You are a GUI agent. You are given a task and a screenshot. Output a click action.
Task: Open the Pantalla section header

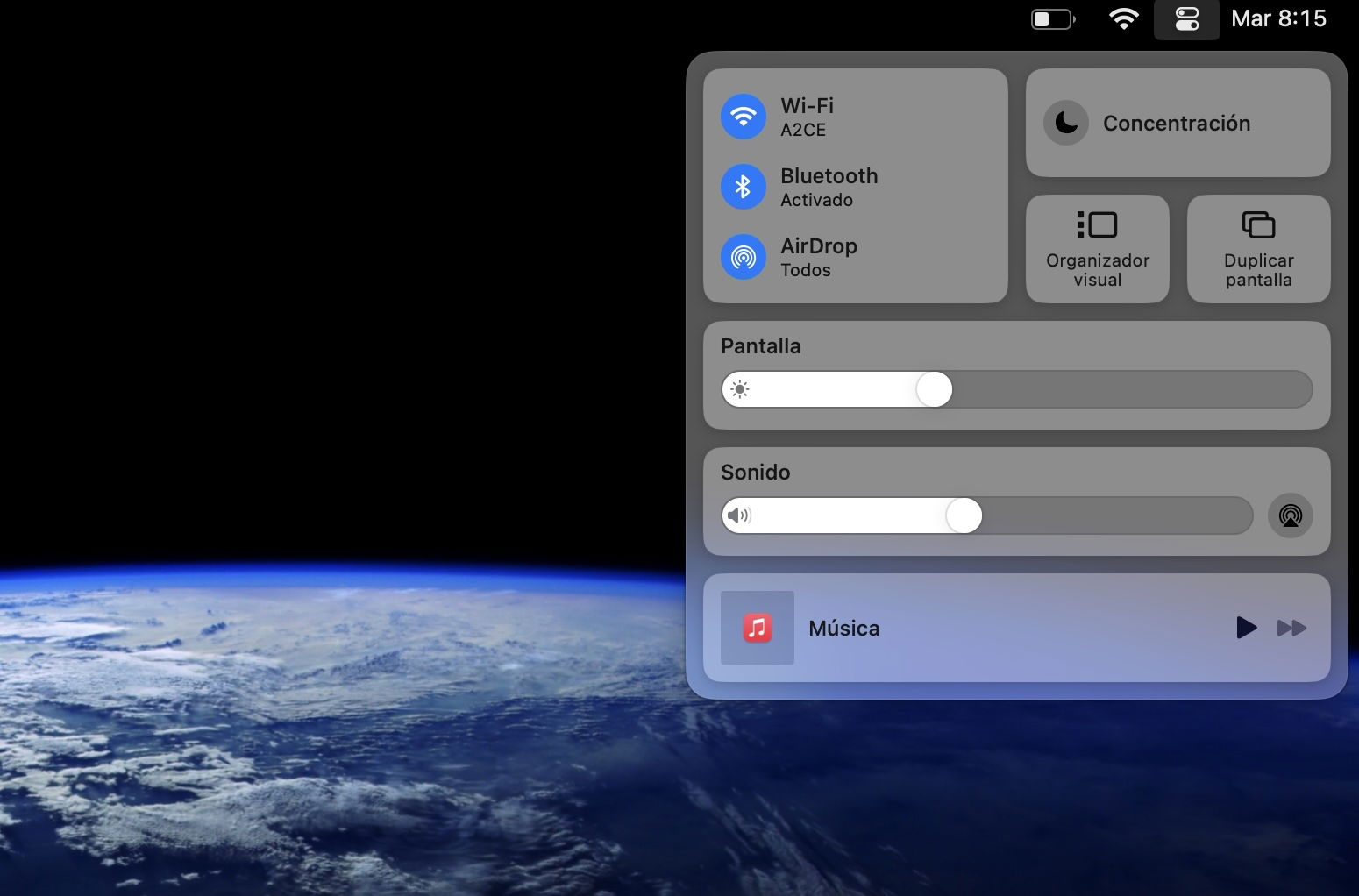click(x=761, y=346)
